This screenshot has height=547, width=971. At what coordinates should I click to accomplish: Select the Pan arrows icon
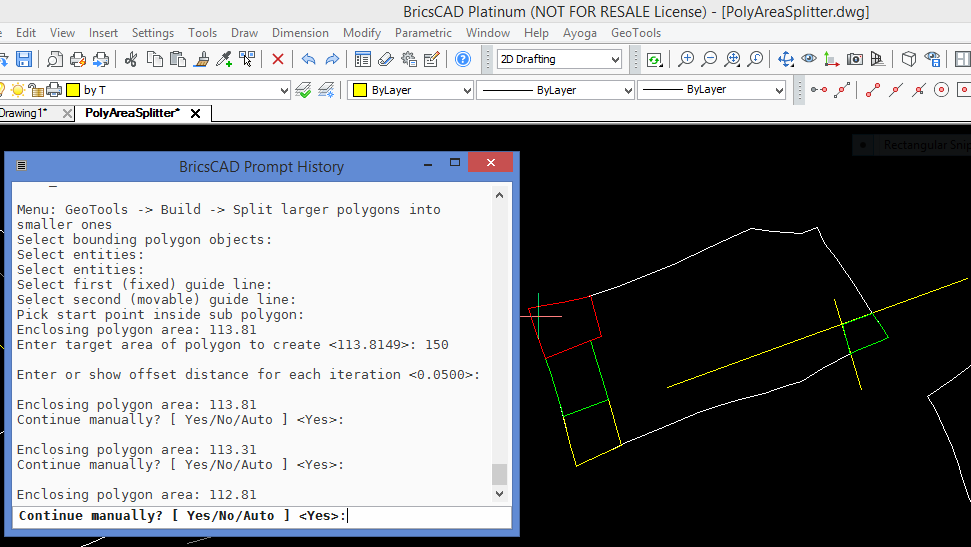786,60
